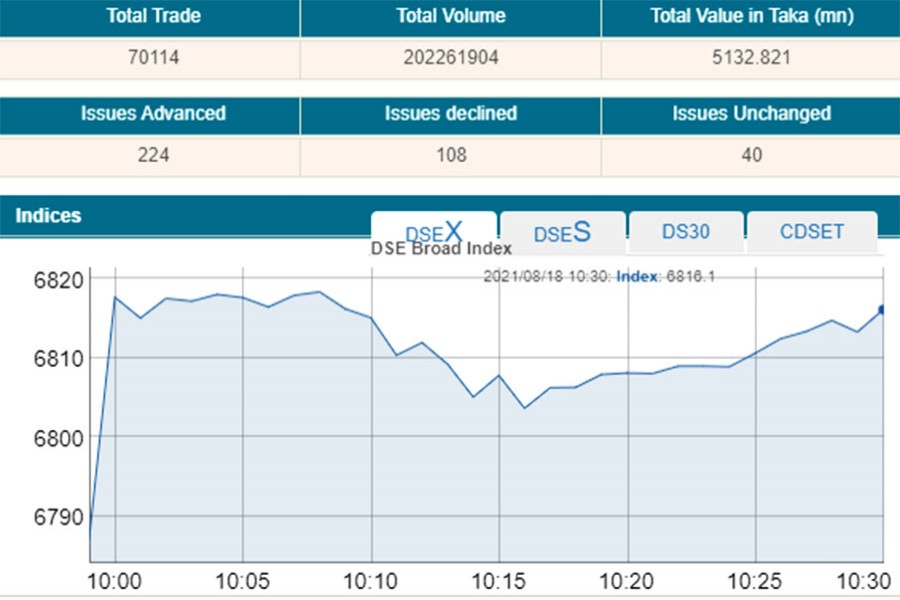Screen dimensions: 900x600
Task: Select the Total Value in Taka header
Action: pyautogui.click(x=750, y=17)
